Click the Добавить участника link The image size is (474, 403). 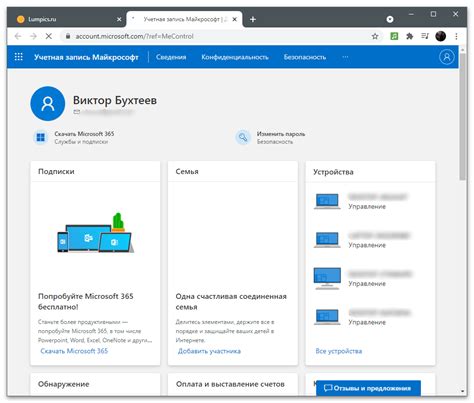(x=209, y=351)
